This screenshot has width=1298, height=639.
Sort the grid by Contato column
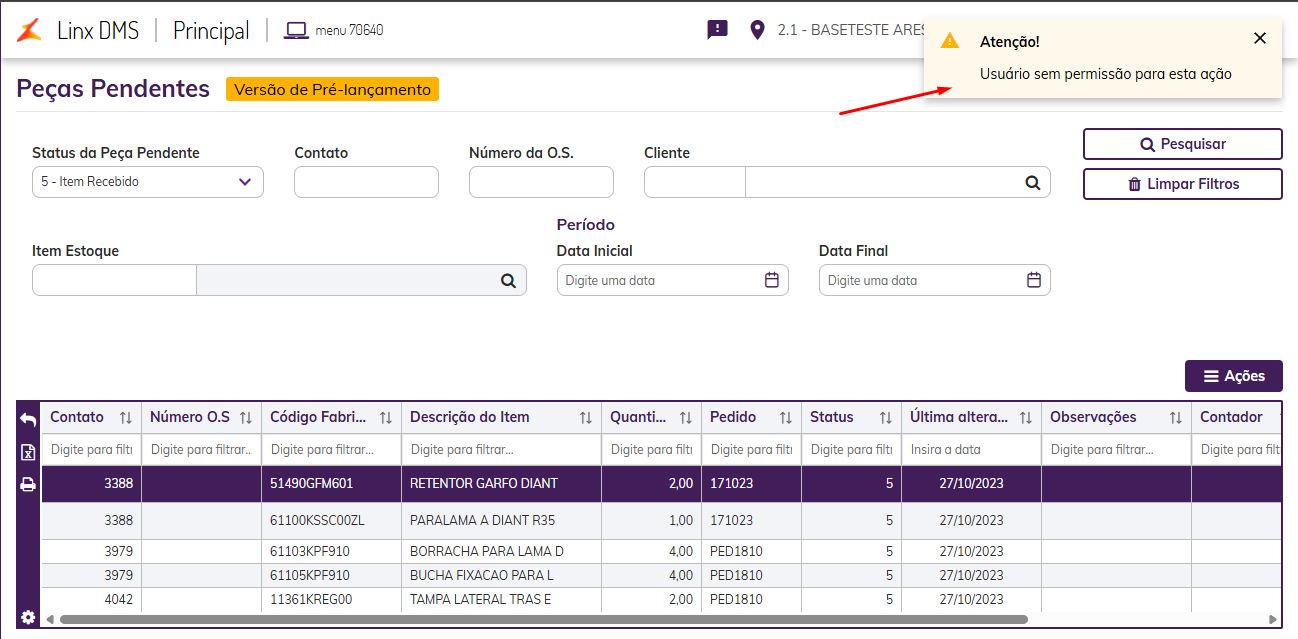[126, 418]
